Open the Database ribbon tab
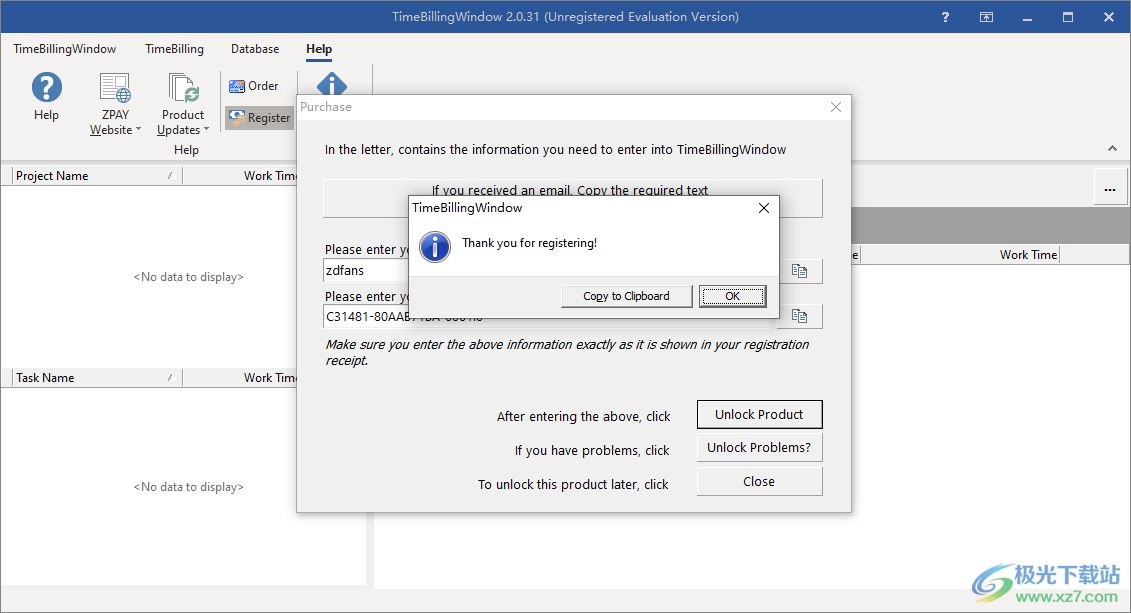 point(255,49)
